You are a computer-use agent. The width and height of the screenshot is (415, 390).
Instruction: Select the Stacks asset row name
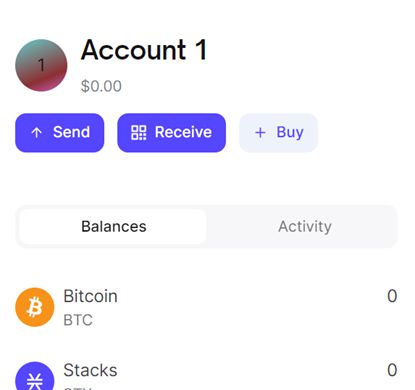pyautogui.click(x=90, y=370)
